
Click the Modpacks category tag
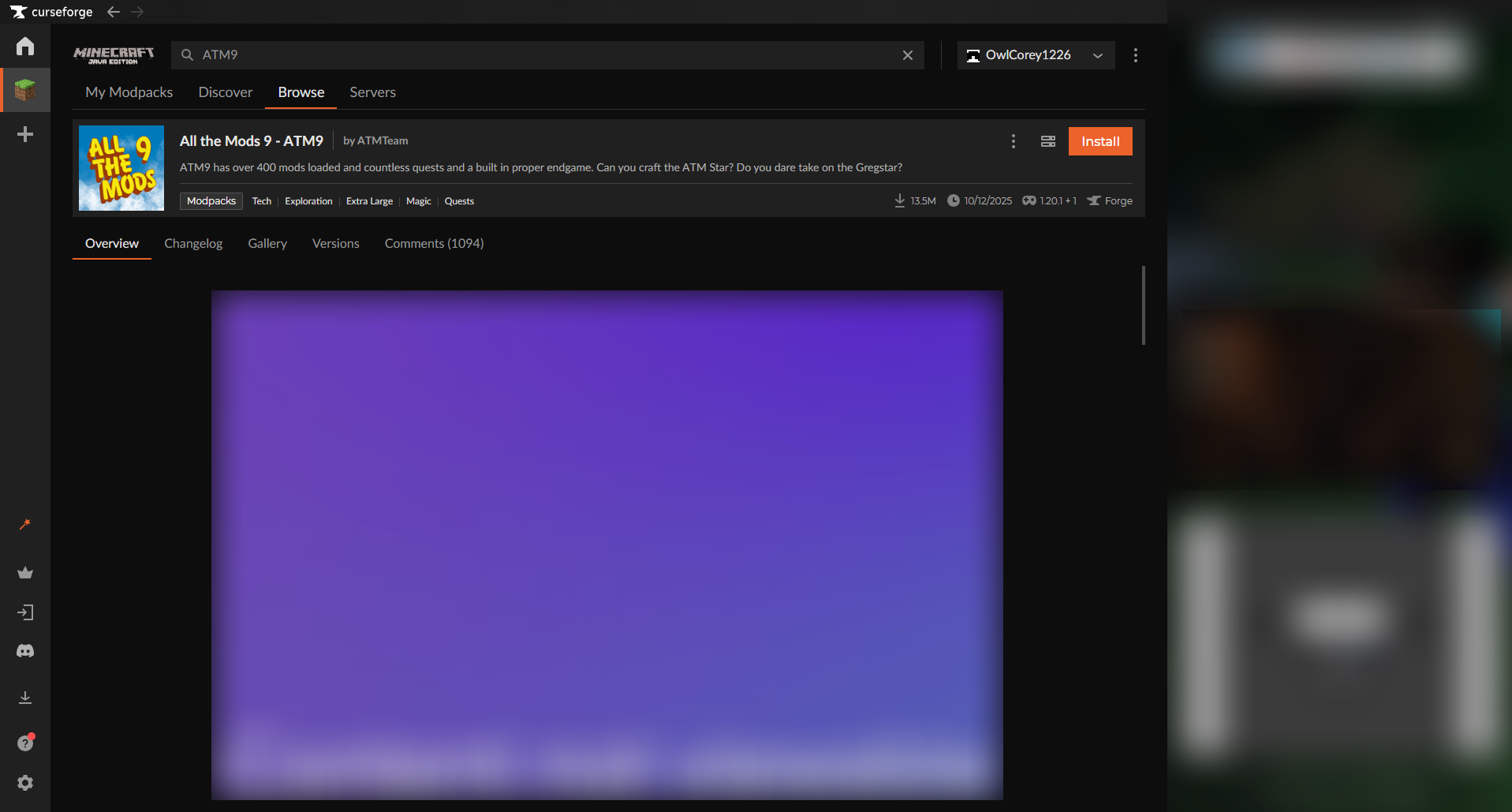211,201
